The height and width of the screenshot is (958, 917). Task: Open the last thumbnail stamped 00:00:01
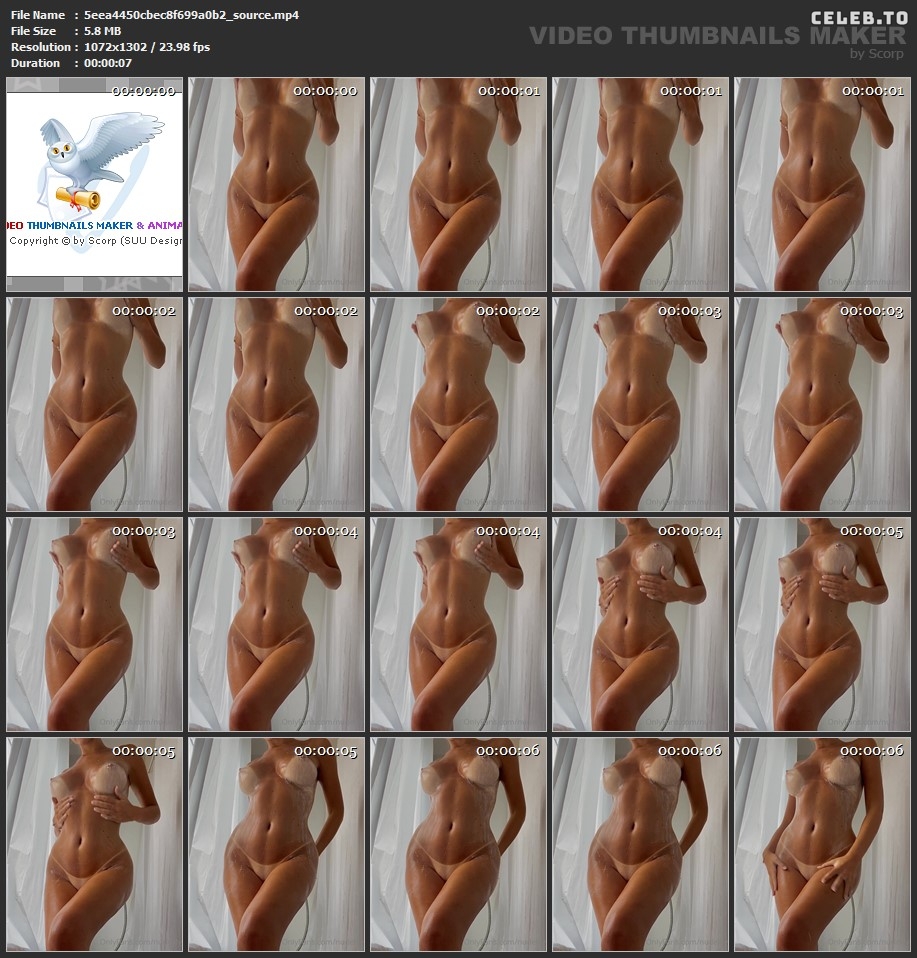click(x=822, y=184)
